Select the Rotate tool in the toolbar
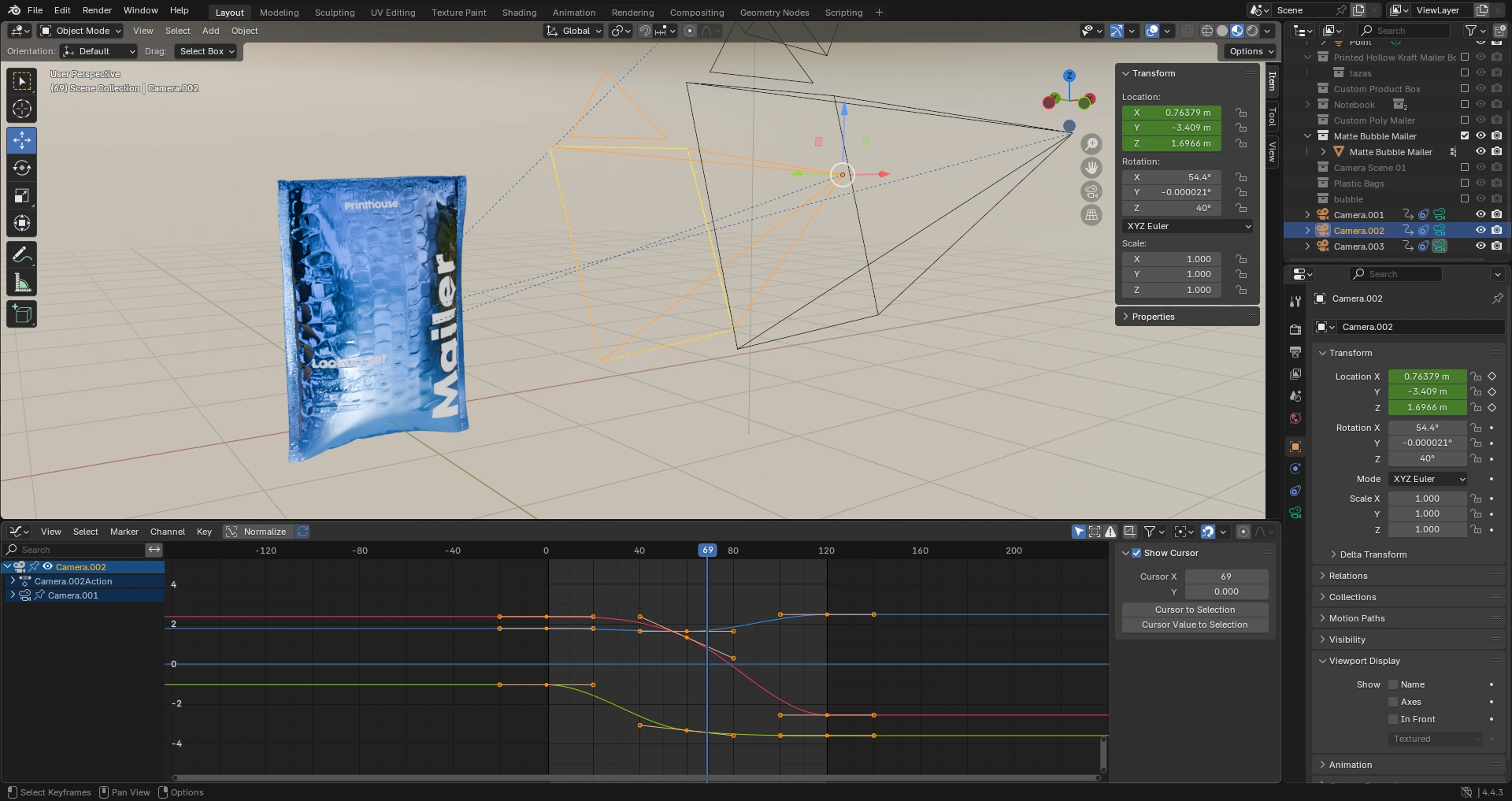This screenshot has width=1512, height=801. 21,168
